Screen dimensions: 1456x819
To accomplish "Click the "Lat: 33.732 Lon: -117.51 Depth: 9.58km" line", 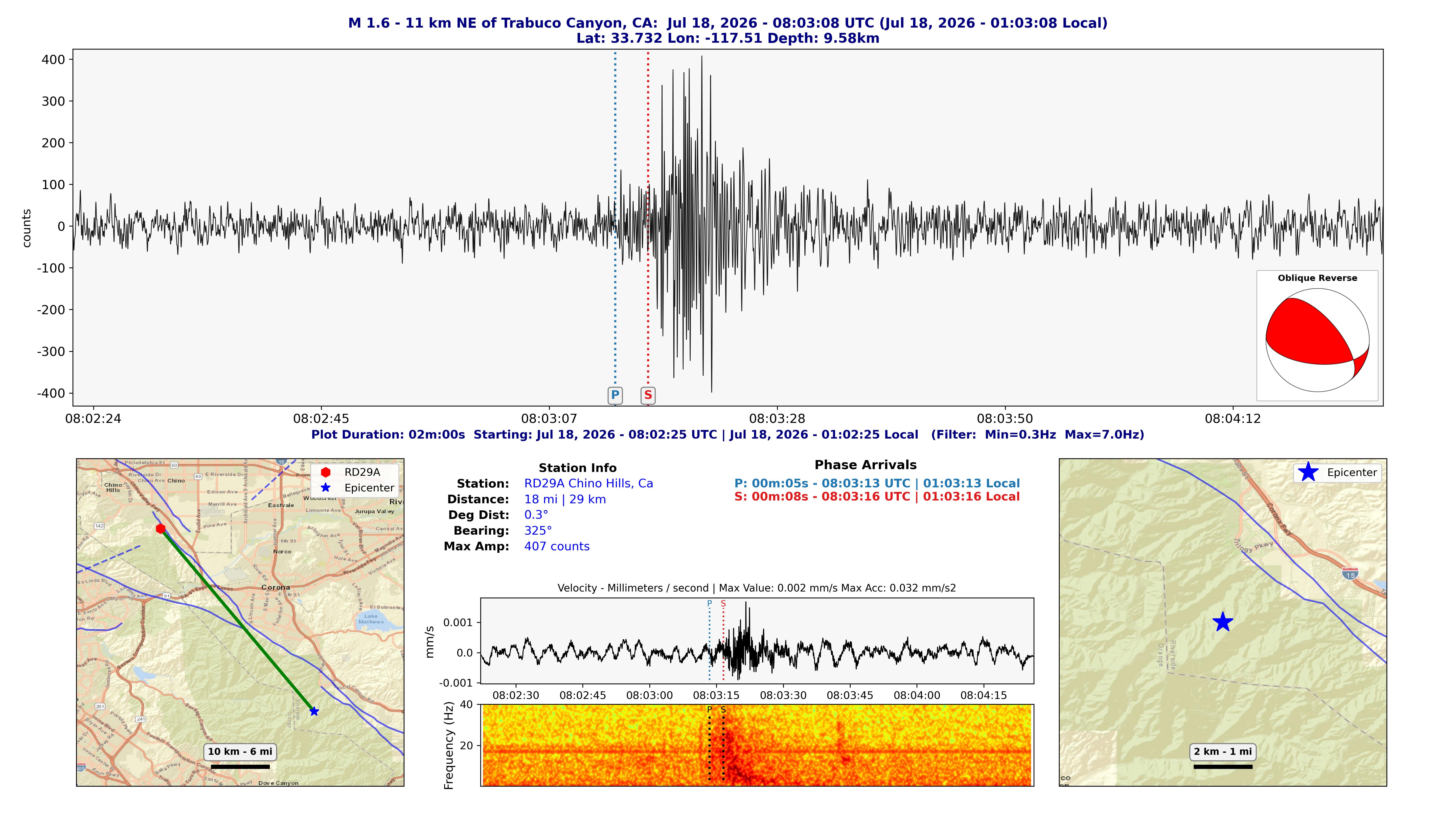I will click(728, 38).
